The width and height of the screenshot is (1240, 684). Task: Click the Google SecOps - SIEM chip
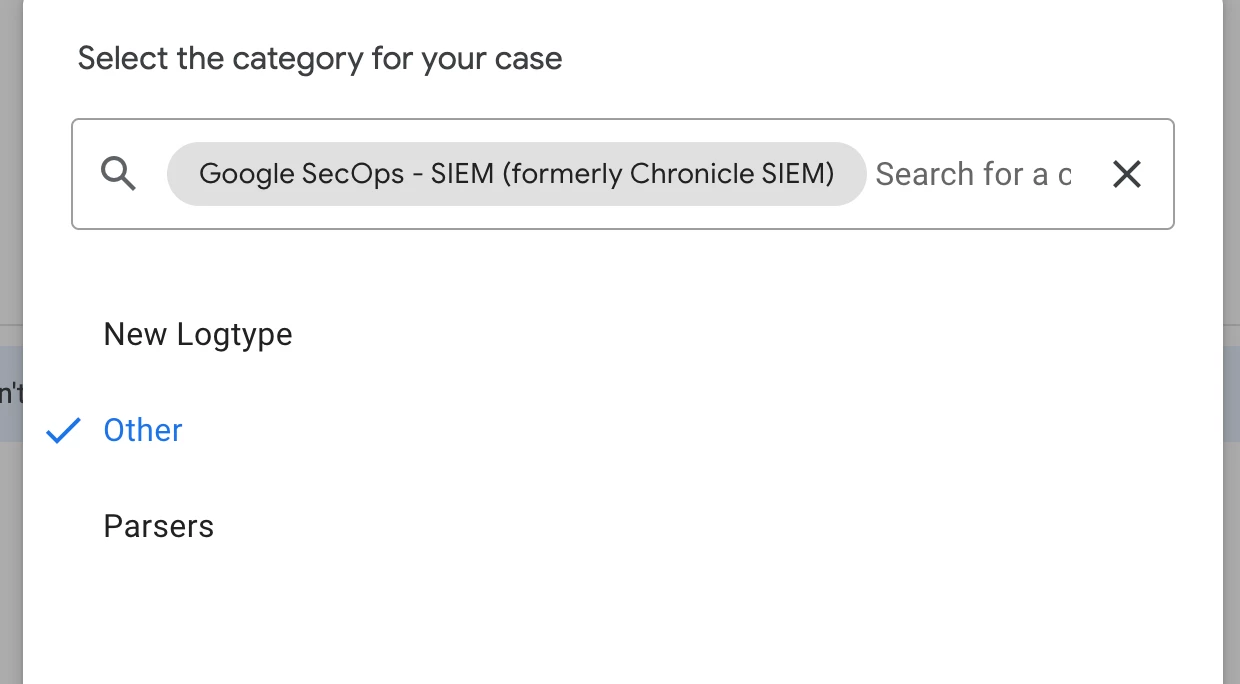click(516, 174)
